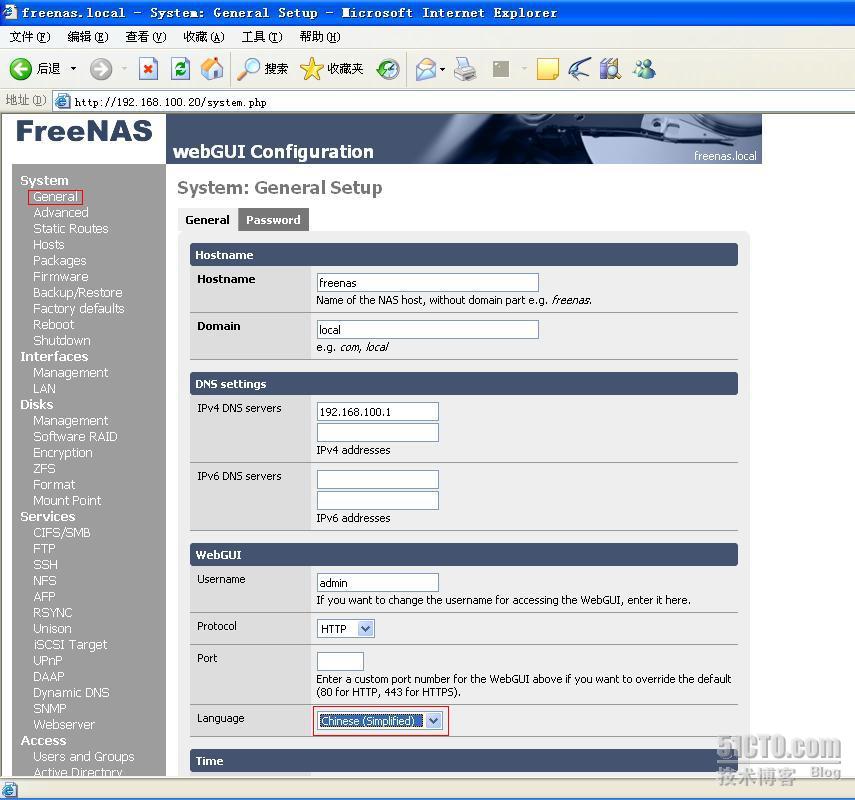Open SSH service settings

coord(45,564)
